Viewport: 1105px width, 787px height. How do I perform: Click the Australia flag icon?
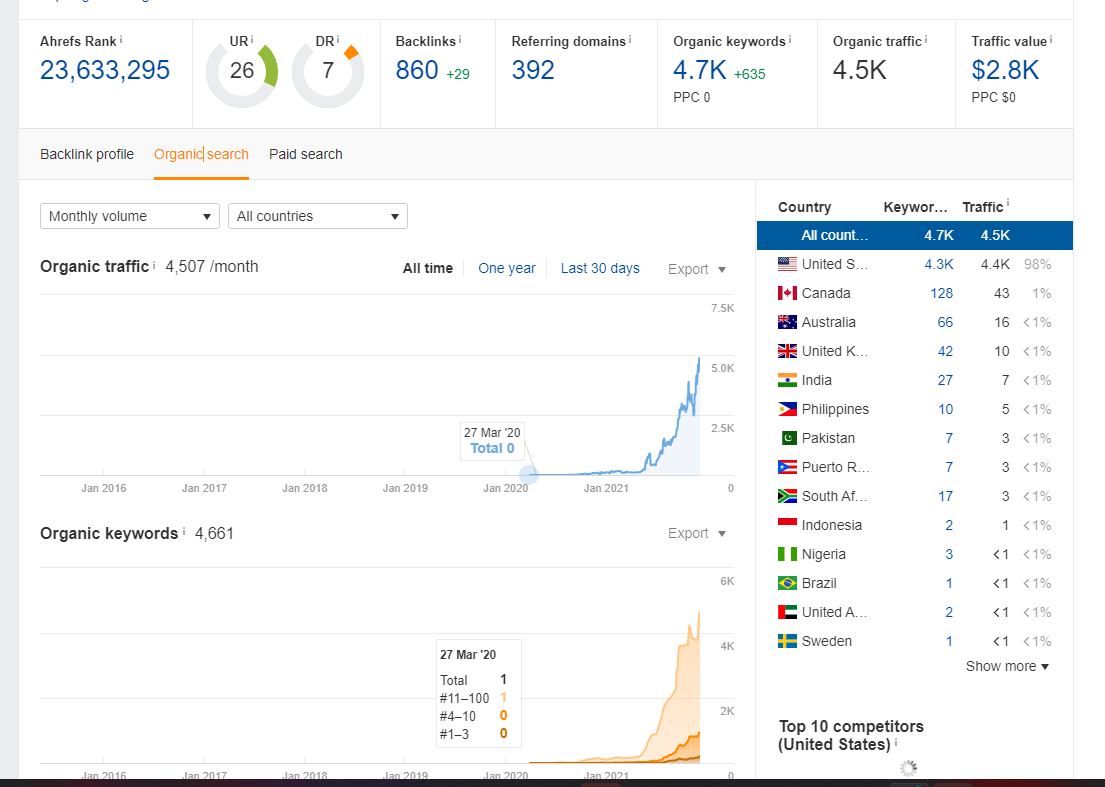[787, 322]
